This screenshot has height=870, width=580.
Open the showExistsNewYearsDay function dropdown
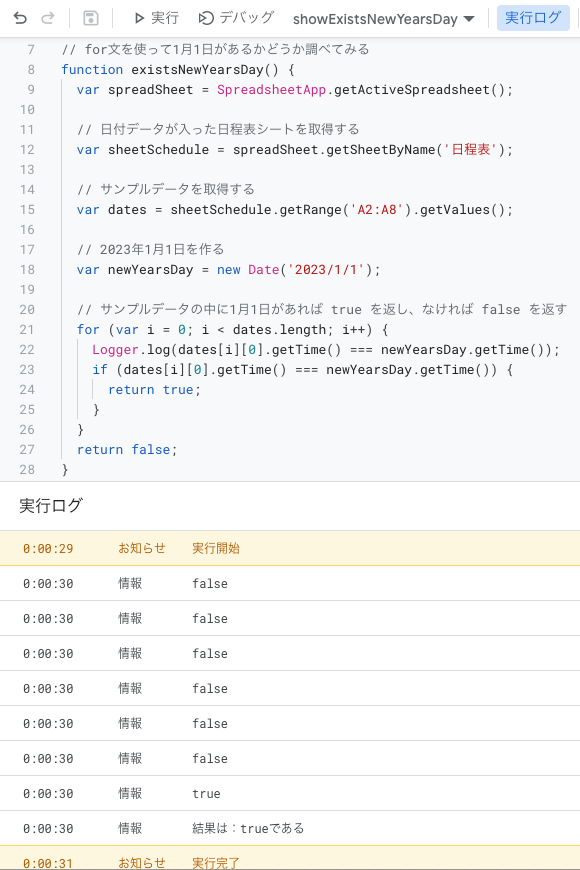[x=384, y=19]
